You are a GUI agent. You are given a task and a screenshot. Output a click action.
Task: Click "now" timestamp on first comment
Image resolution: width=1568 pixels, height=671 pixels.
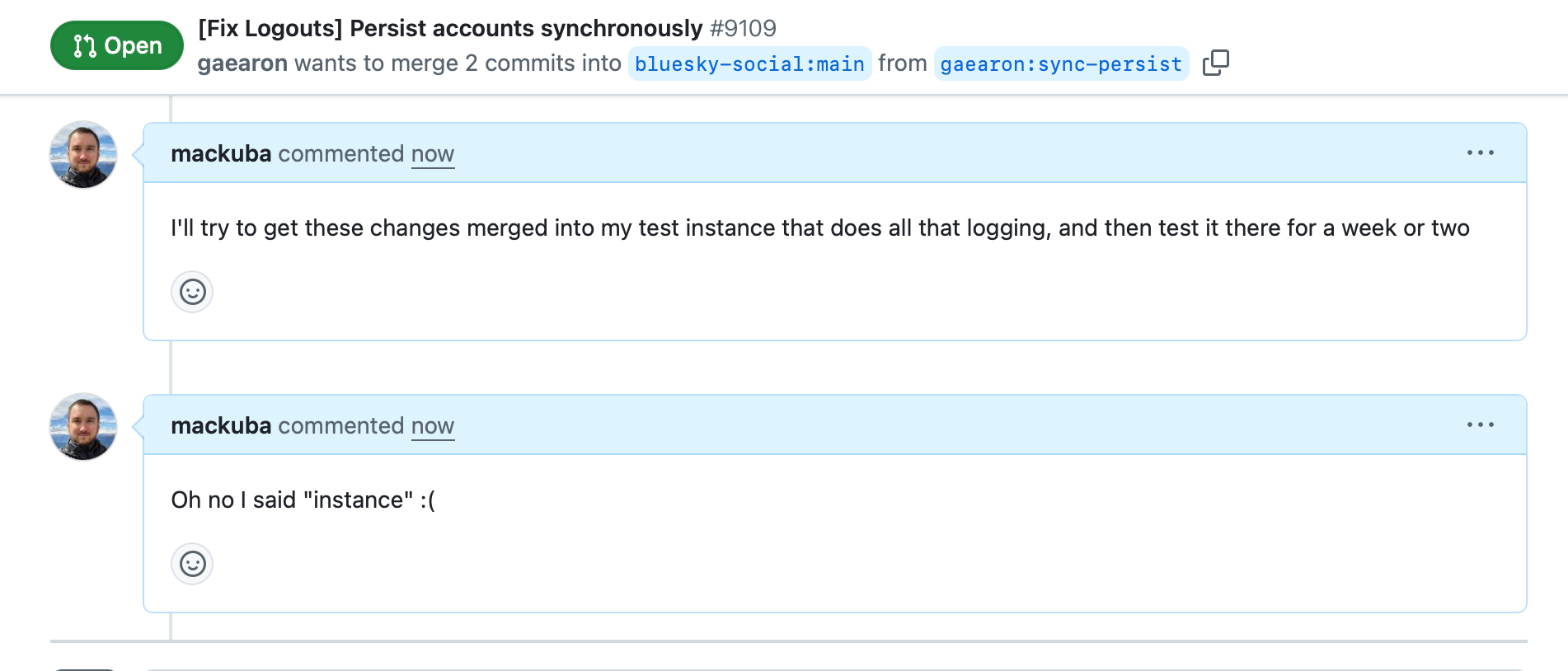point(432,154)
